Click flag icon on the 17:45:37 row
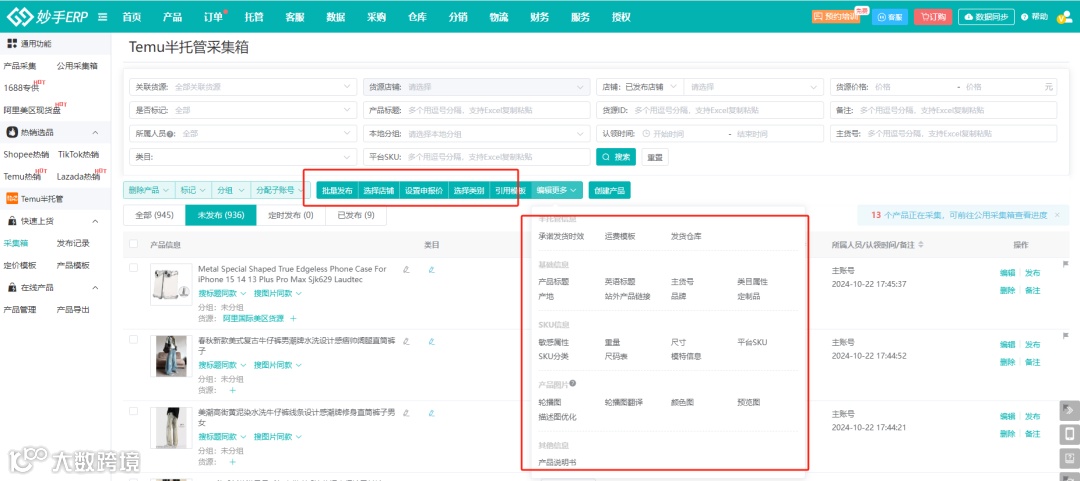Image resolution: width=1080 pixels, height=481 pixels. coord(1066,264)
